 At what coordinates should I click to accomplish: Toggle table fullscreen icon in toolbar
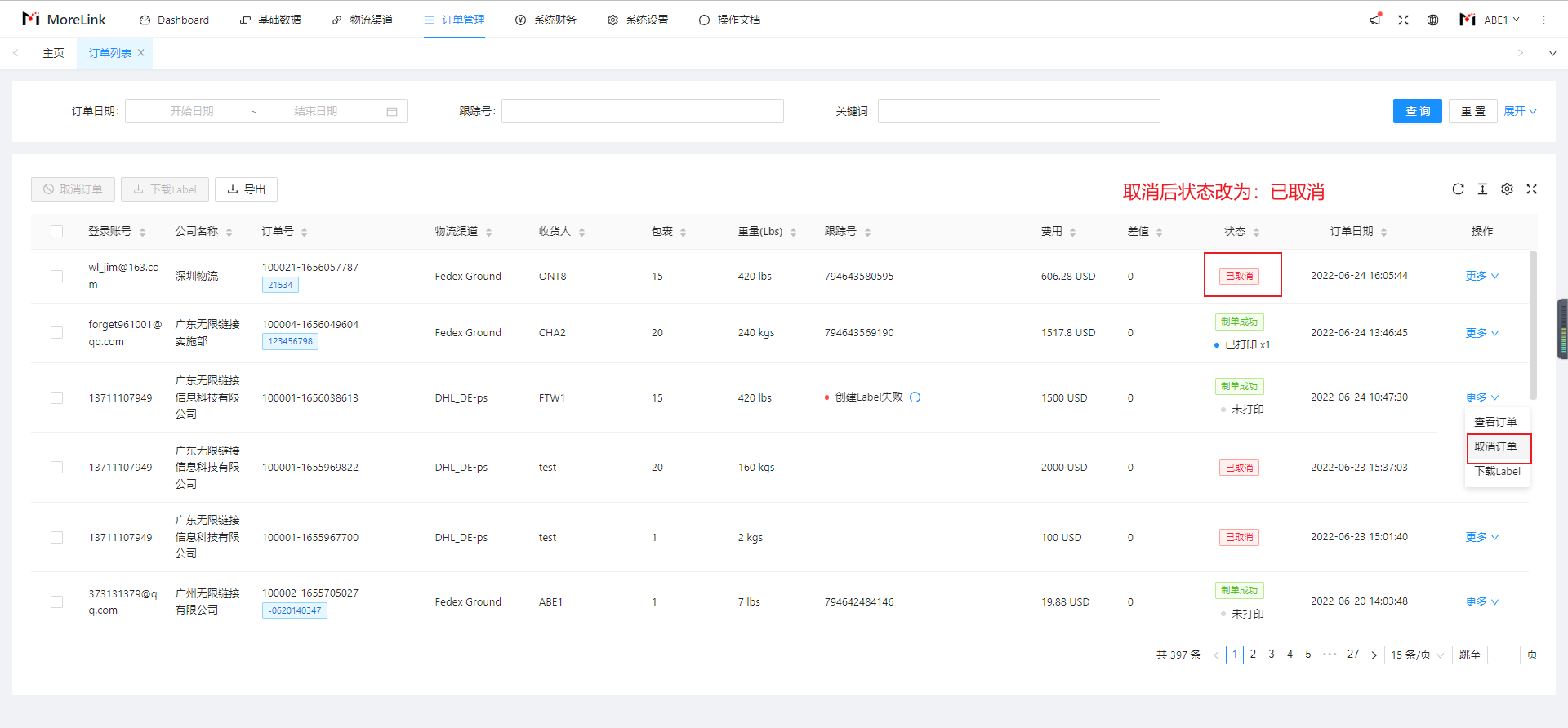click(x=1531, y=189)
